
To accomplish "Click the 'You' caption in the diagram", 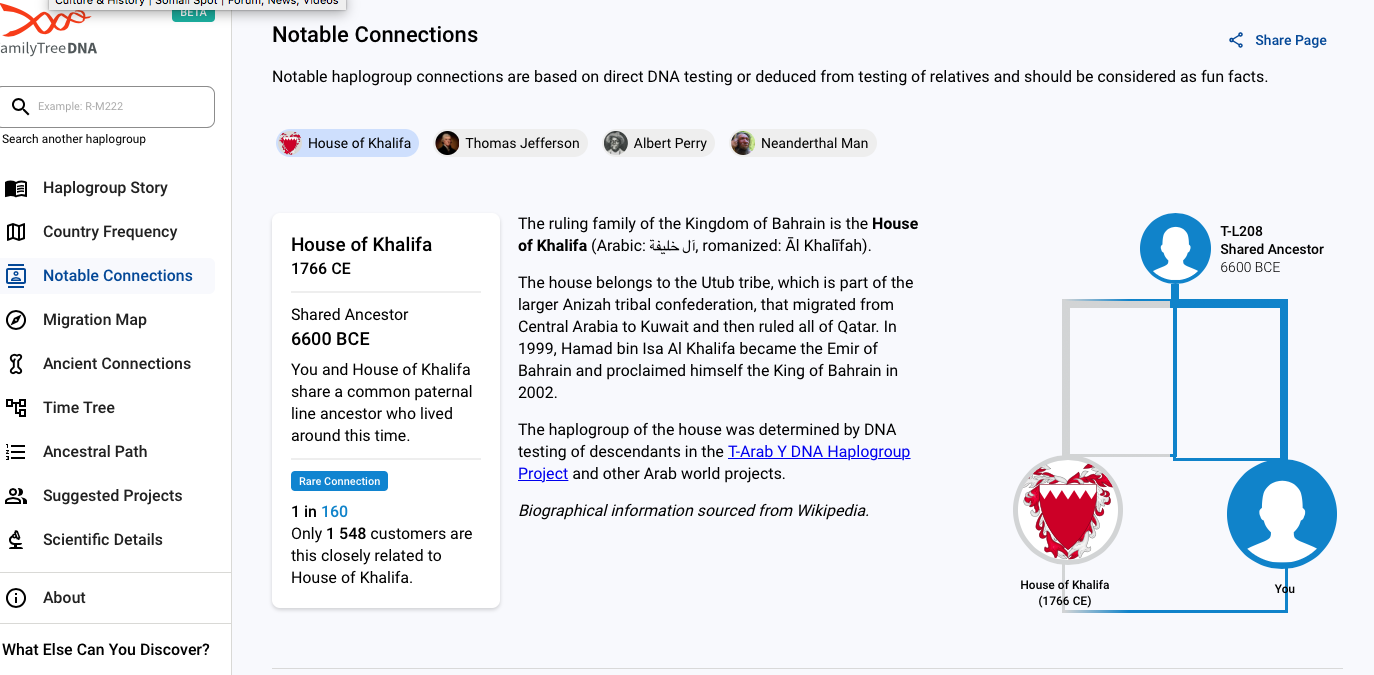I will [x=1284, y=589].
